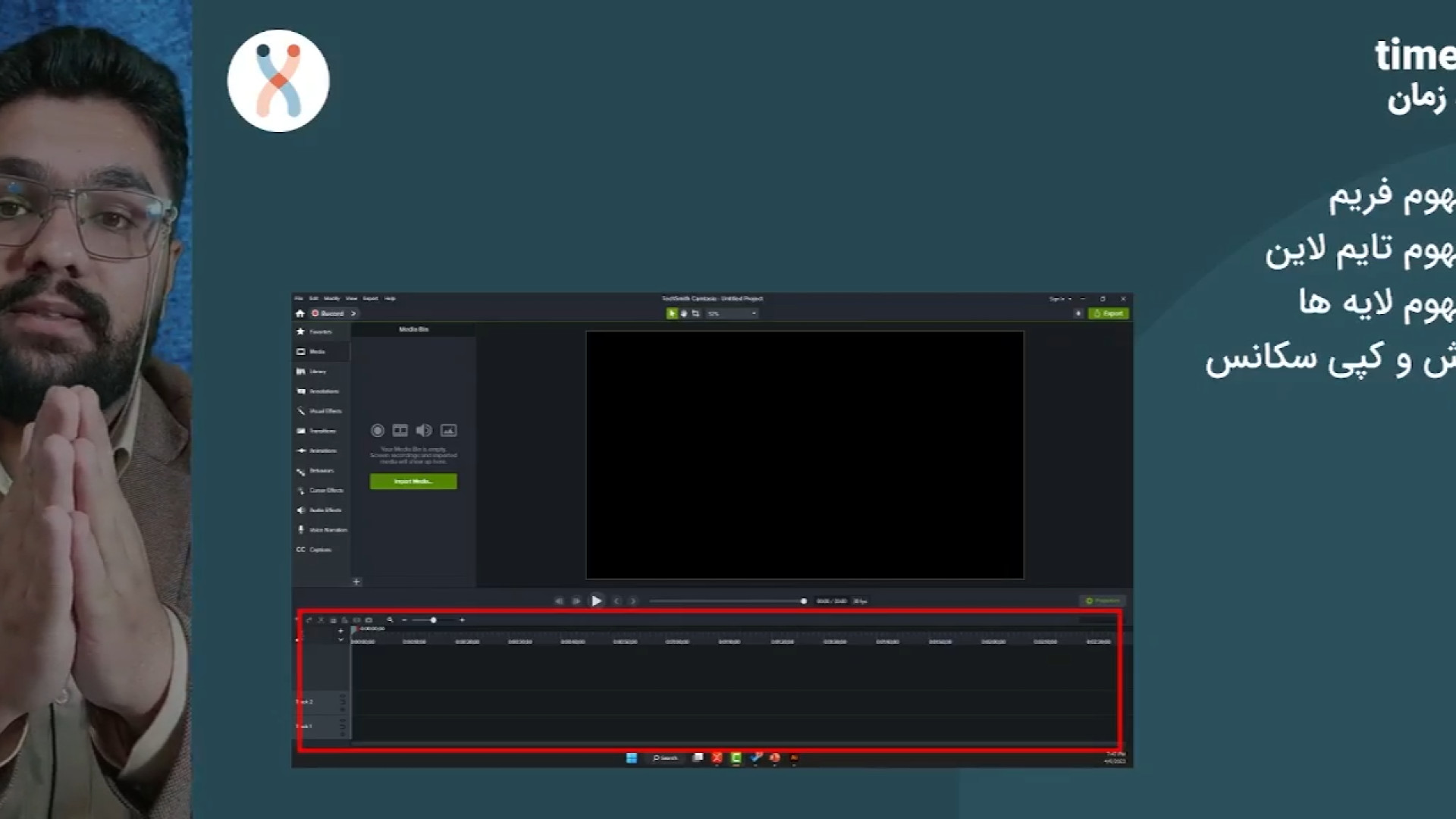The height and width of the screenshot is (819, 1456).
Task: Expand the track options chevron in the timeline header
Action: (340, 640)
